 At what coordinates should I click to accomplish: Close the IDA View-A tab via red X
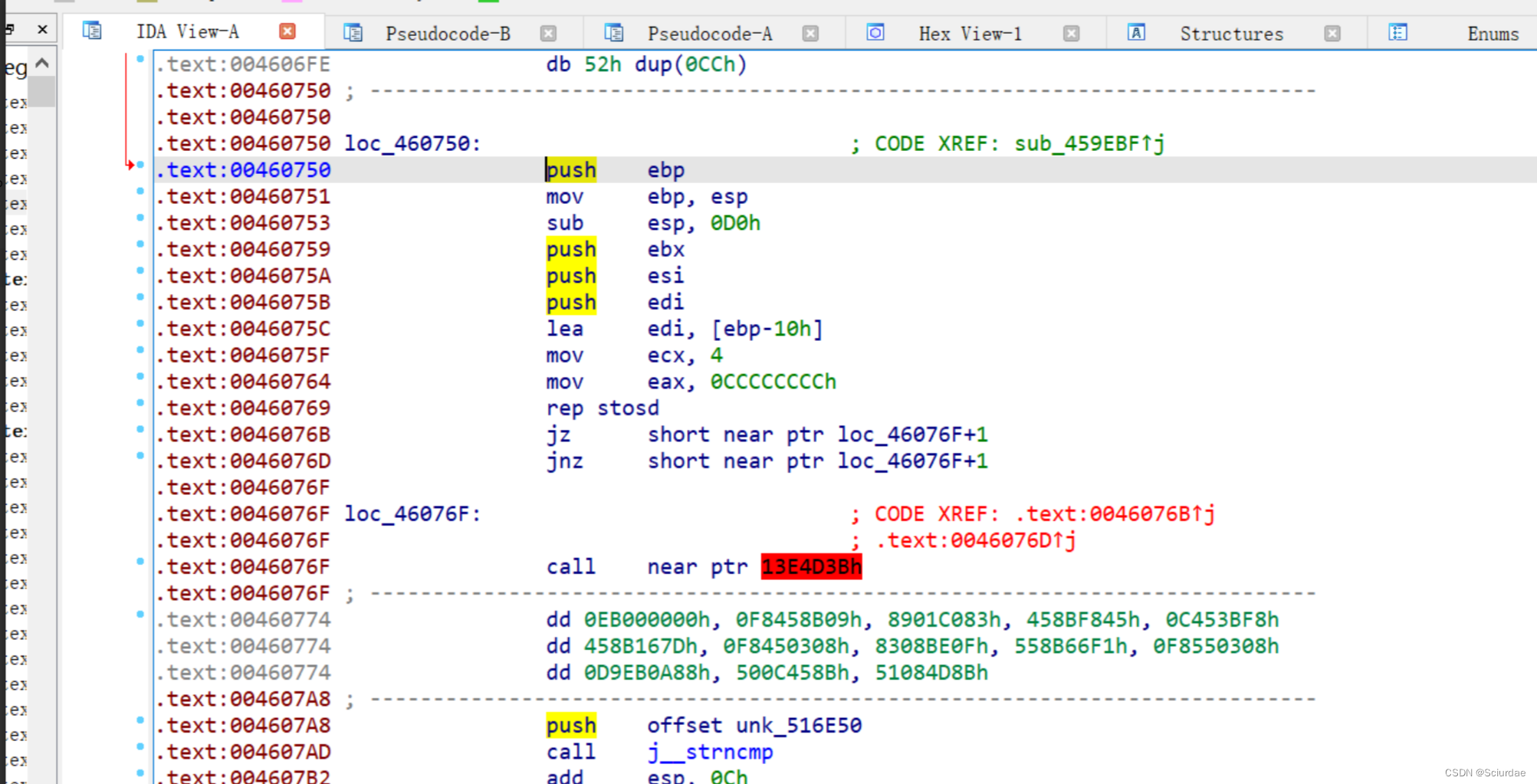pyautogui.click(x=287, y=31)
